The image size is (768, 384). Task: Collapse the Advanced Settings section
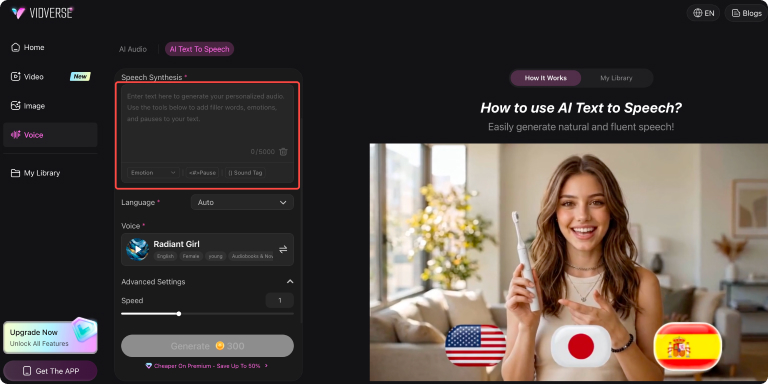(x=290, y=282)
